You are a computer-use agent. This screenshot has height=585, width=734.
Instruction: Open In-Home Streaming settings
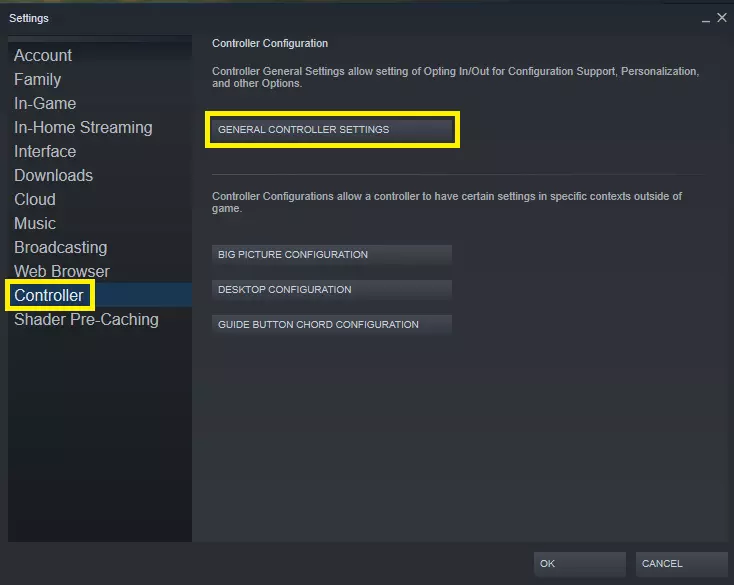pos(100,127)
